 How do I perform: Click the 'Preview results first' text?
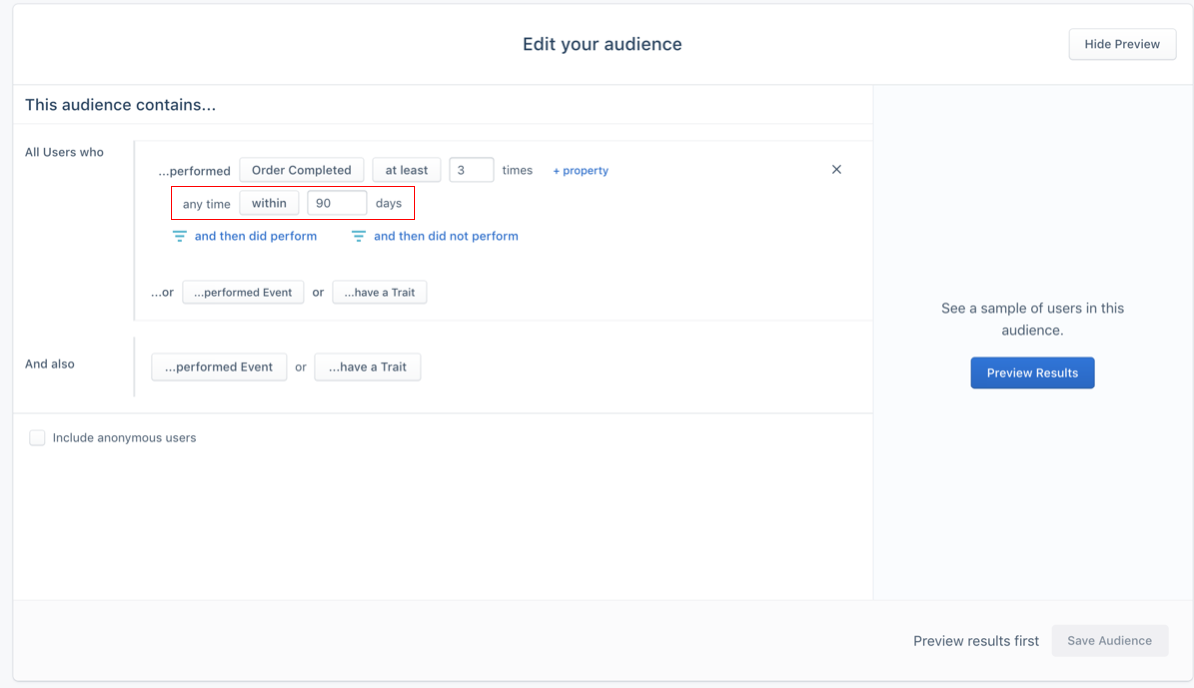[976, 641]
